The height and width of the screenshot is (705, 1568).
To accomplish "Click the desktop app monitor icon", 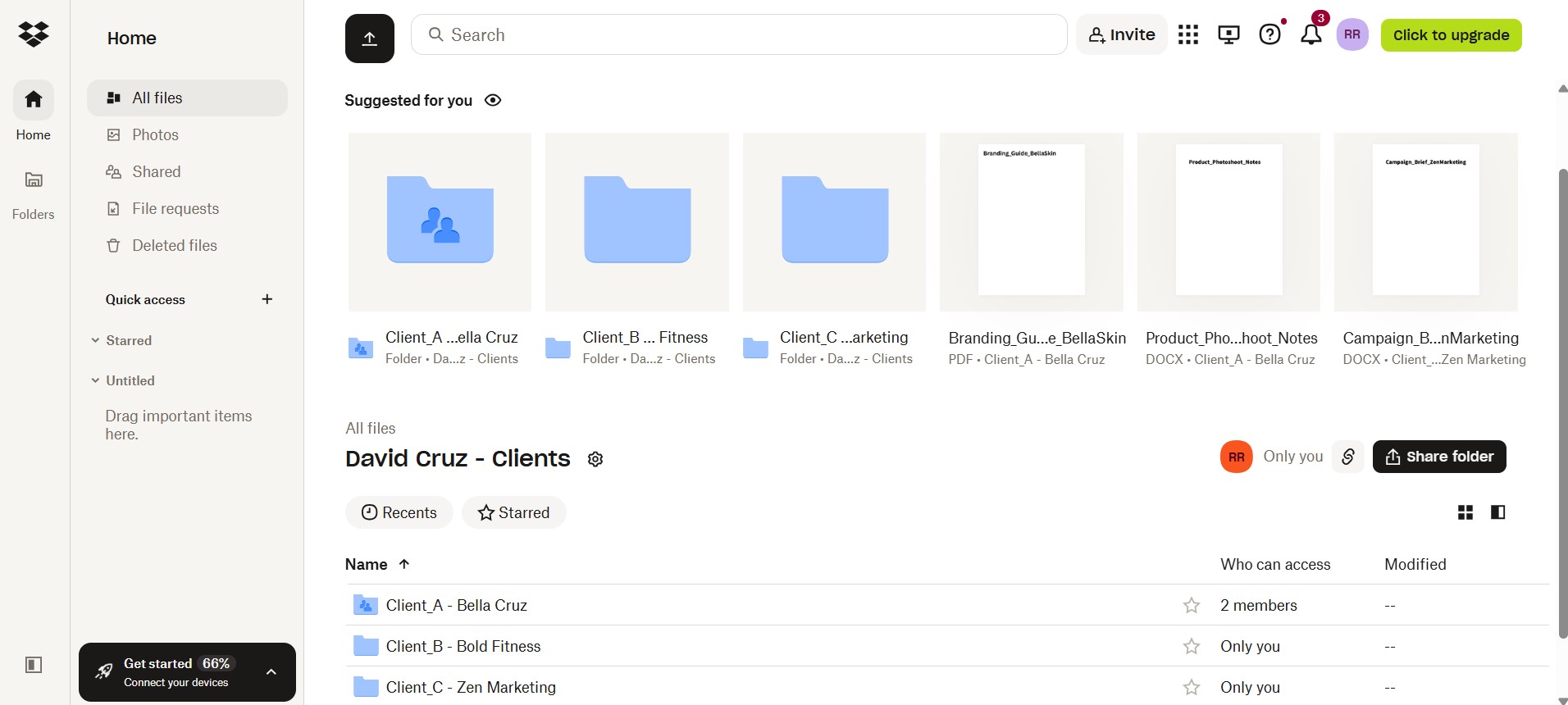I will (1228, 34).
